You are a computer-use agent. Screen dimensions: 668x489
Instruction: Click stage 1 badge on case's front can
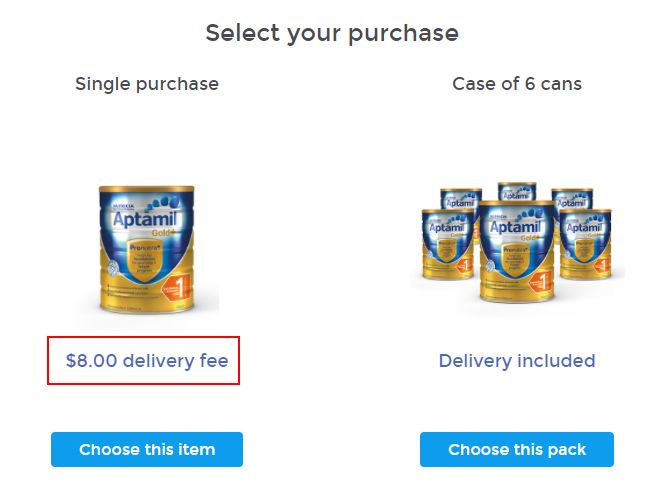pos(541,284)
